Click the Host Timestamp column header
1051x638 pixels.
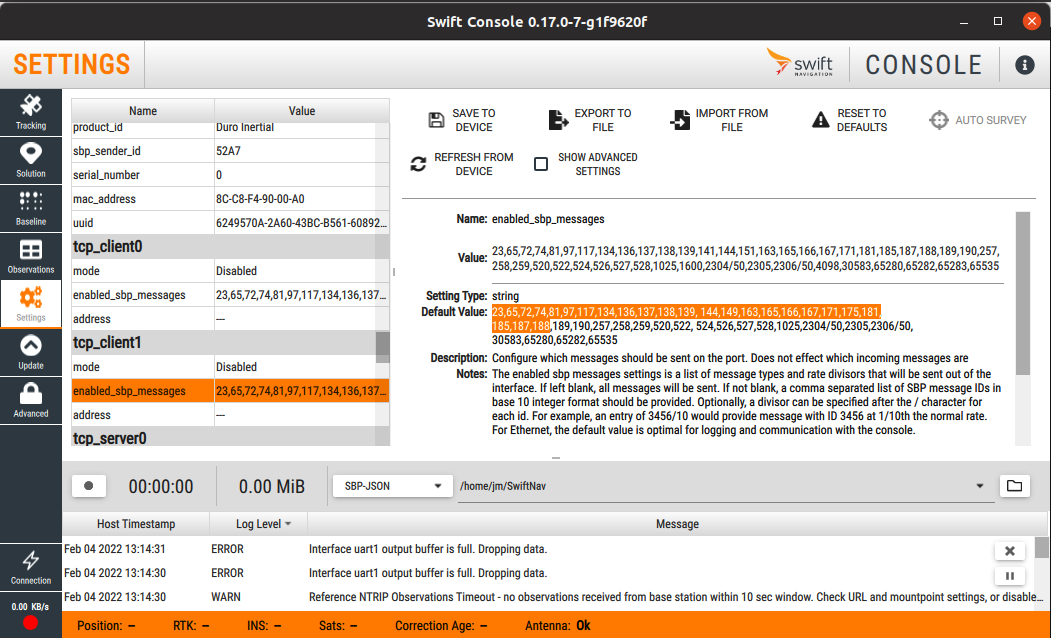pyautogui.click(x=136, y=524)
